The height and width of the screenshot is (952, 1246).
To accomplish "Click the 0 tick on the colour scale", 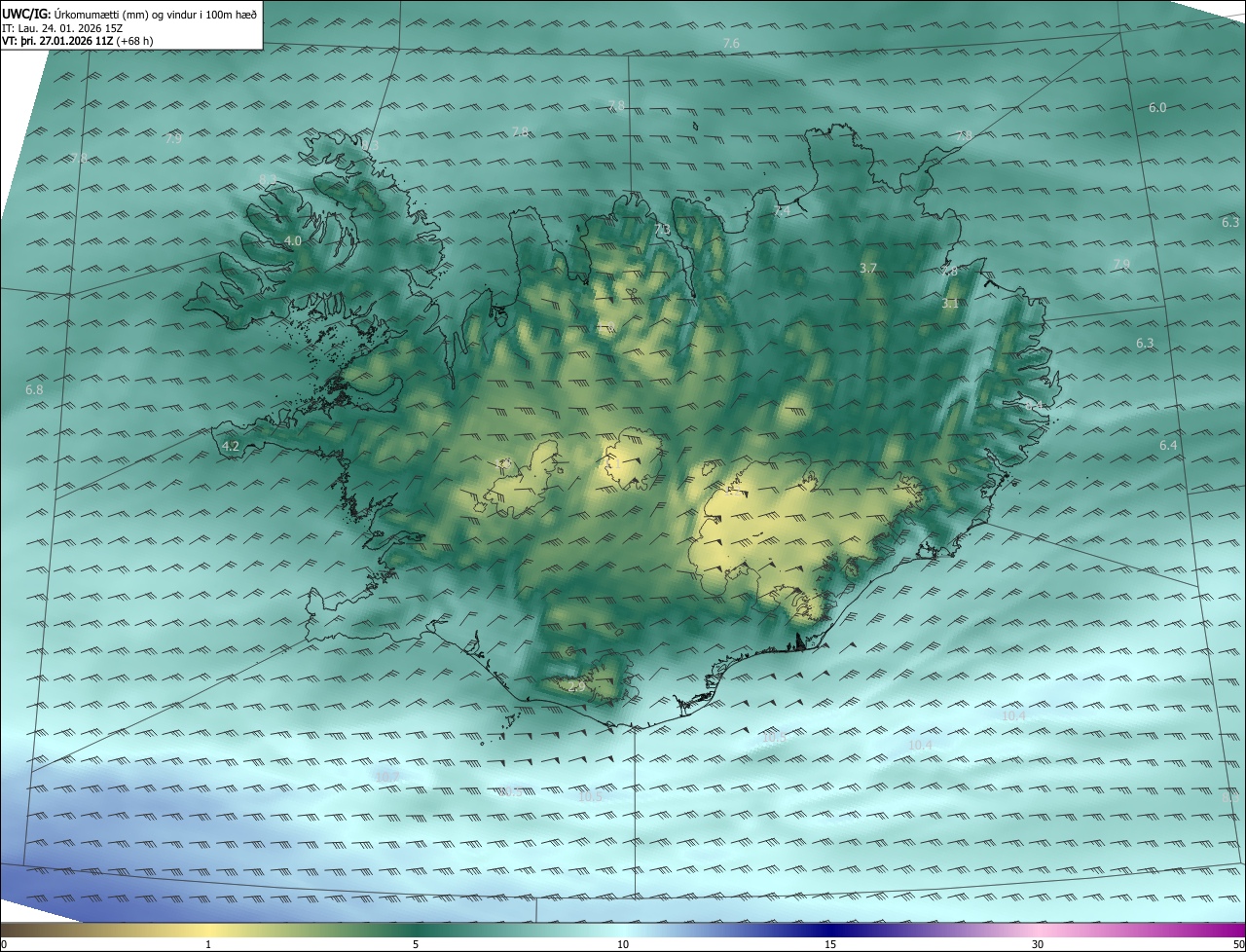I will (4, 944).
